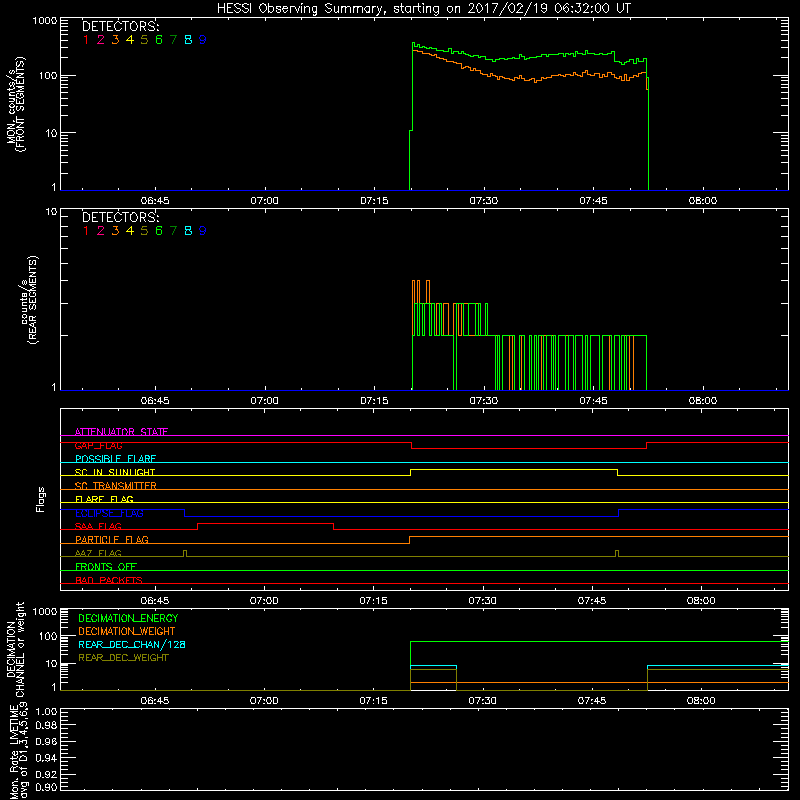The image size is (800, 800).
Task: Click 07:45 time label under Flags plot
Action: (592, 601)
